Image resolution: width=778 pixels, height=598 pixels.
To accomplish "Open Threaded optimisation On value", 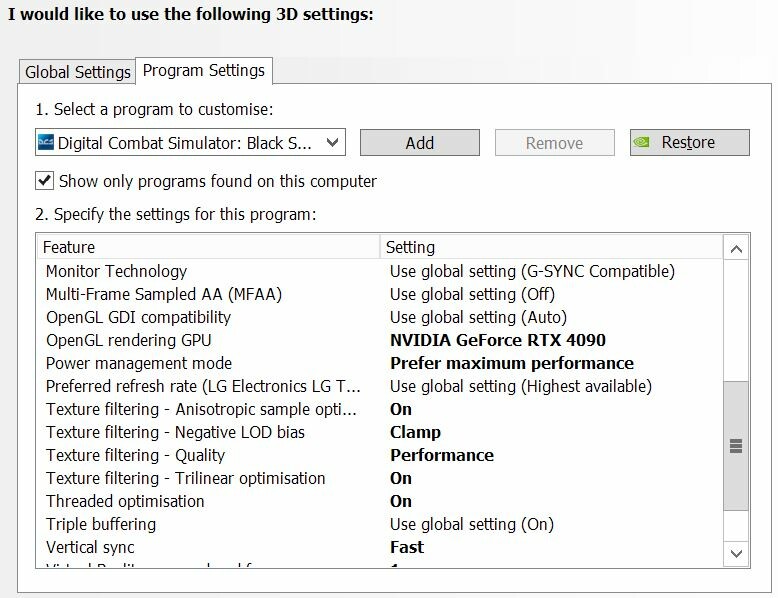I will [x=401, y=501].
